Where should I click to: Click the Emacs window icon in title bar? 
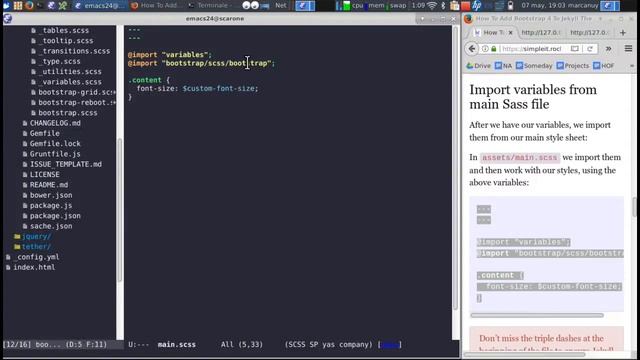[7, 19]
